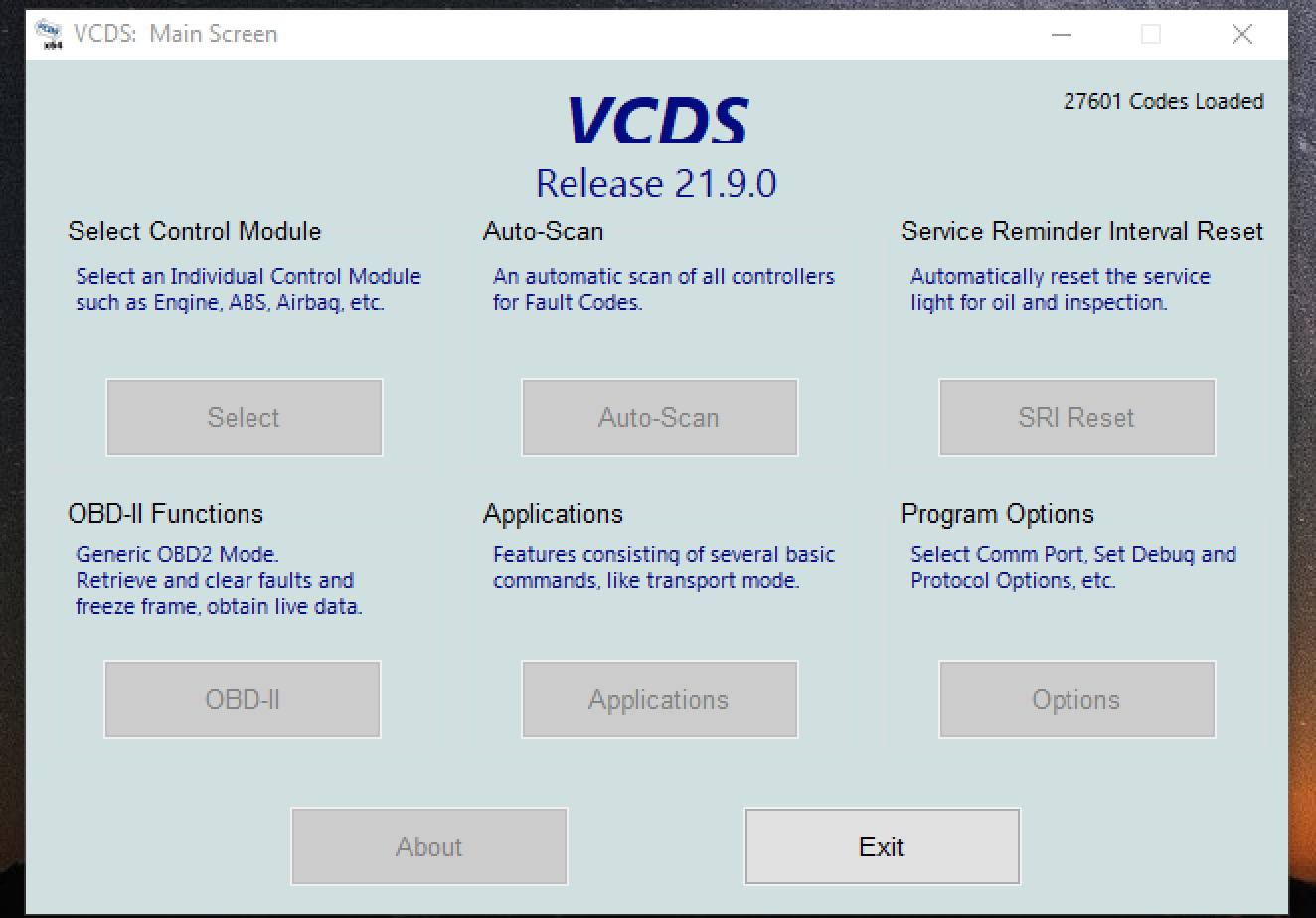Click the SRI Reset button
This screenshot has width=1316, height=918.
[1076, 417]
